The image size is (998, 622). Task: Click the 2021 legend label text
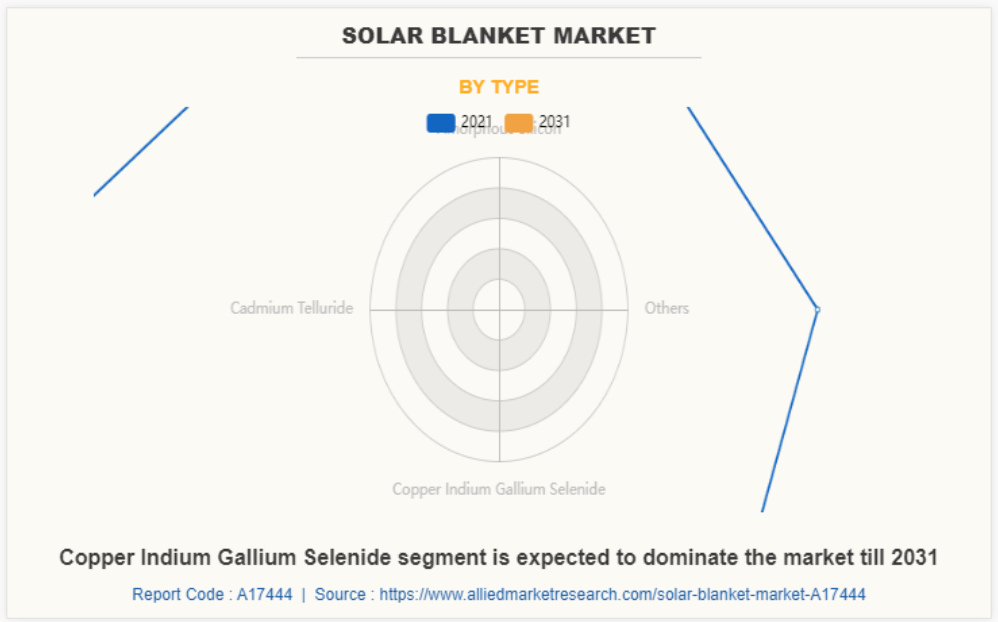pos(476,122)
